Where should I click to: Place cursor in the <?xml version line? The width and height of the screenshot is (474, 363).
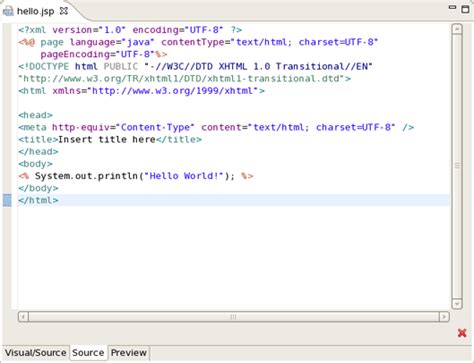[x=130, y=30]
